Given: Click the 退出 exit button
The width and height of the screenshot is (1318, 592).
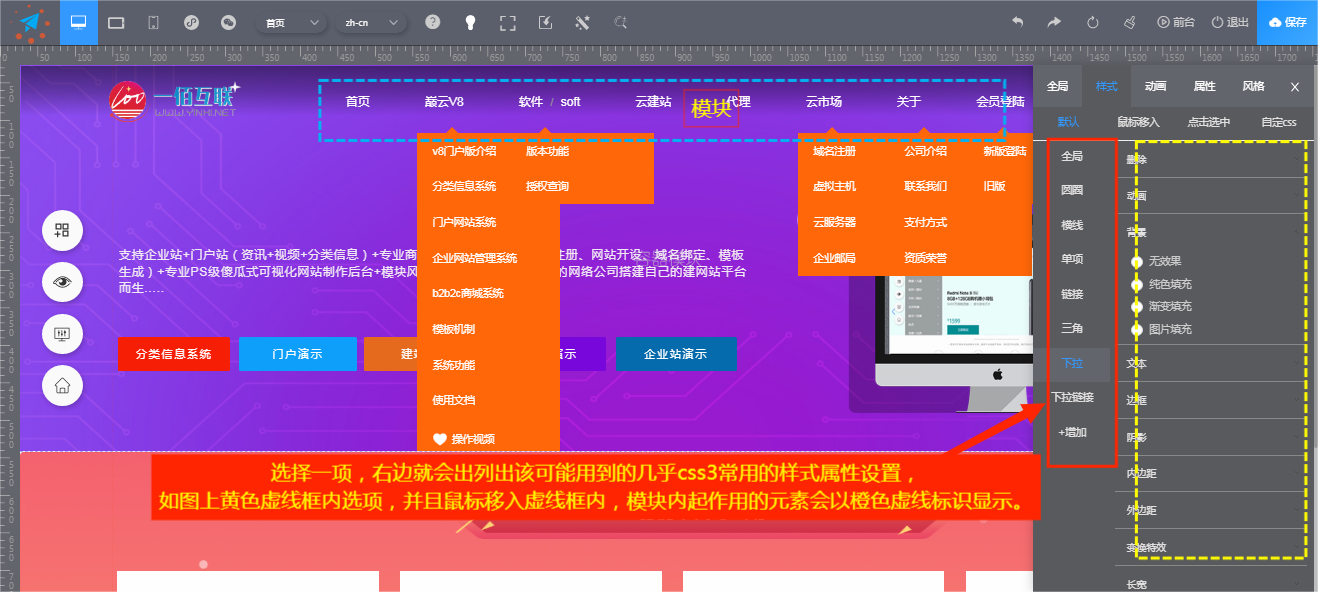Looking at the screenshot, I should point(1230,22).
